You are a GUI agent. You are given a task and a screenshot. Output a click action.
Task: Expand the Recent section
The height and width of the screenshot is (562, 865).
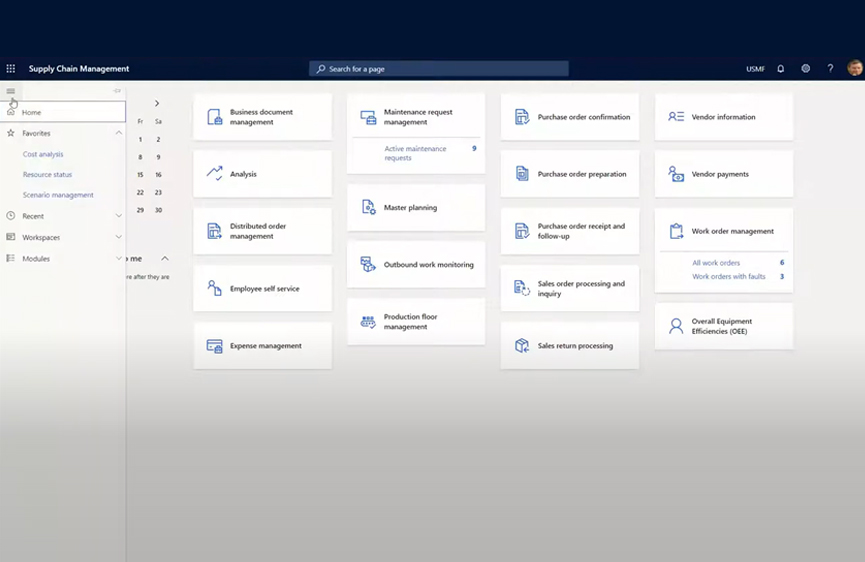click(119, 216)
